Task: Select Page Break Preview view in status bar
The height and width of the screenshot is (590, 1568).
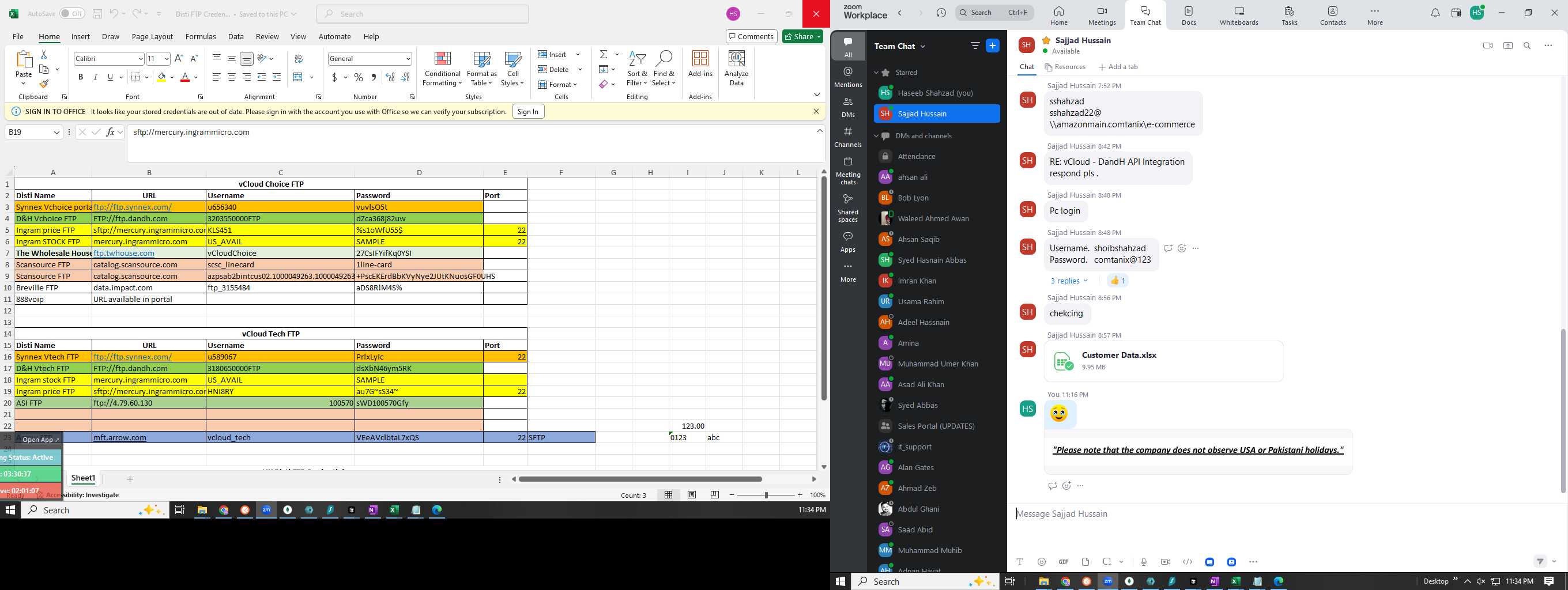Action: [x=715, y=495]
